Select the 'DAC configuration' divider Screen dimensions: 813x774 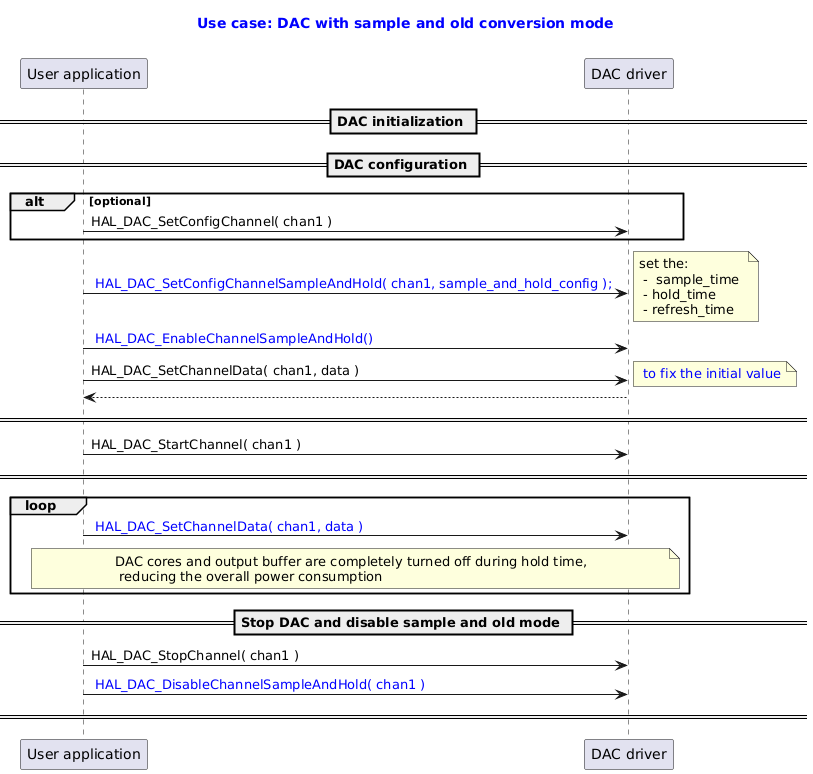pyautogui.click(x=403, y=164)
